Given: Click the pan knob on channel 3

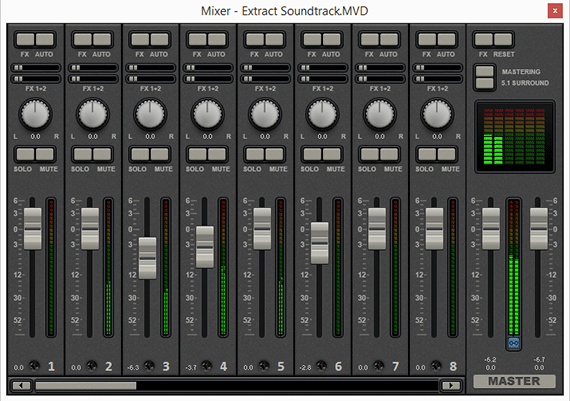Looking at the screenshot, I should tap(150, 114).
